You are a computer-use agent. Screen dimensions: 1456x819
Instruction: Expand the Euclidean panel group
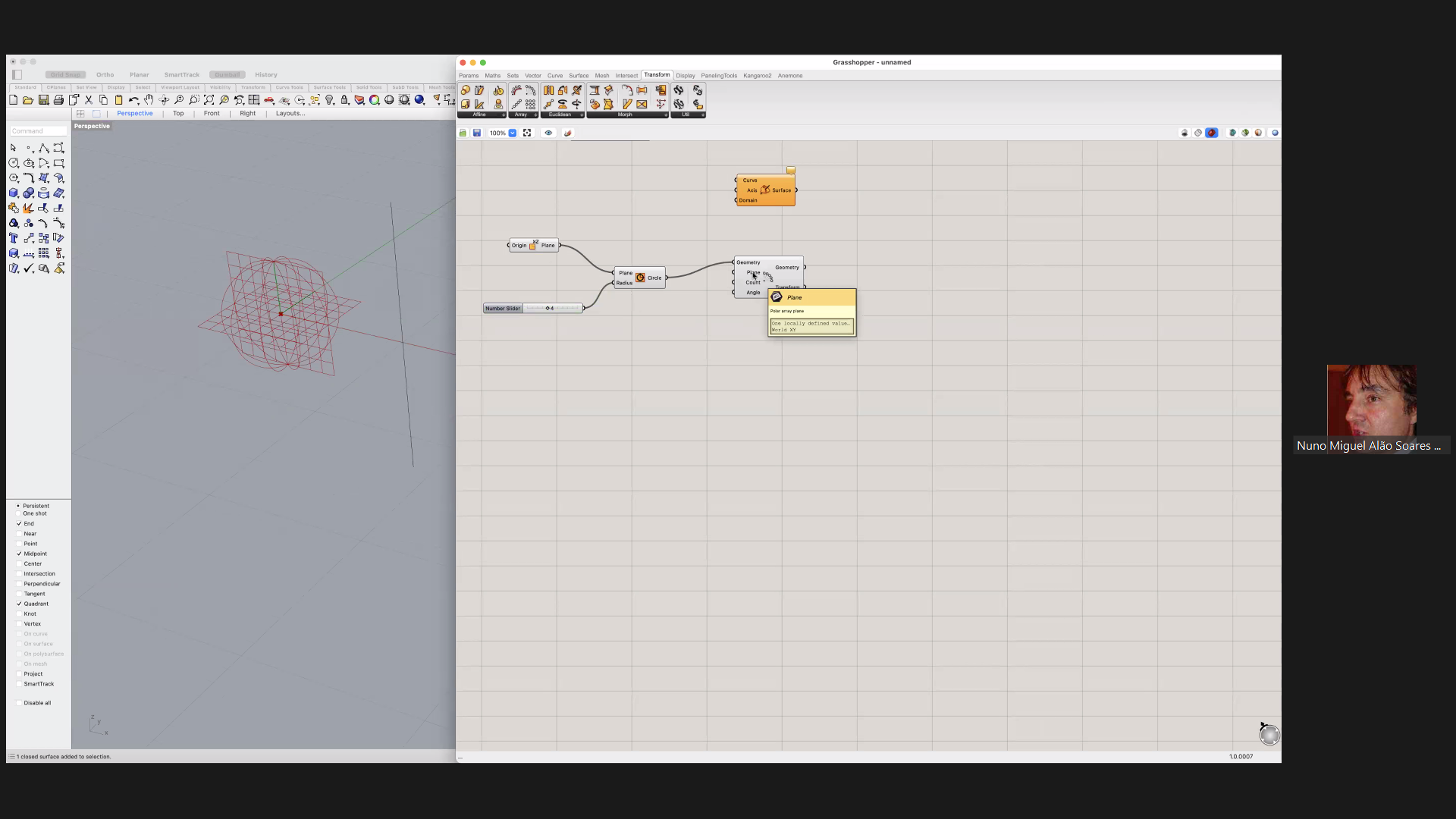click(582, 115)
